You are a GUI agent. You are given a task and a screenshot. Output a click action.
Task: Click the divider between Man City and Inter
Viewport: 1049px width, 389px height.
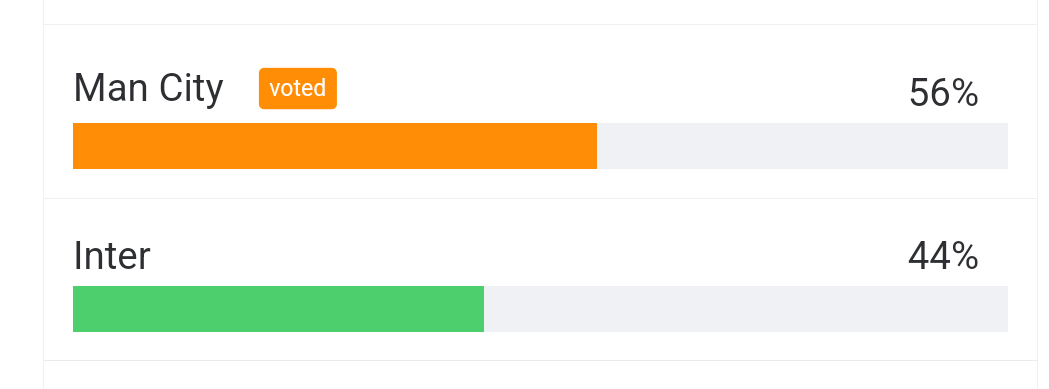(x=541, y=198)
